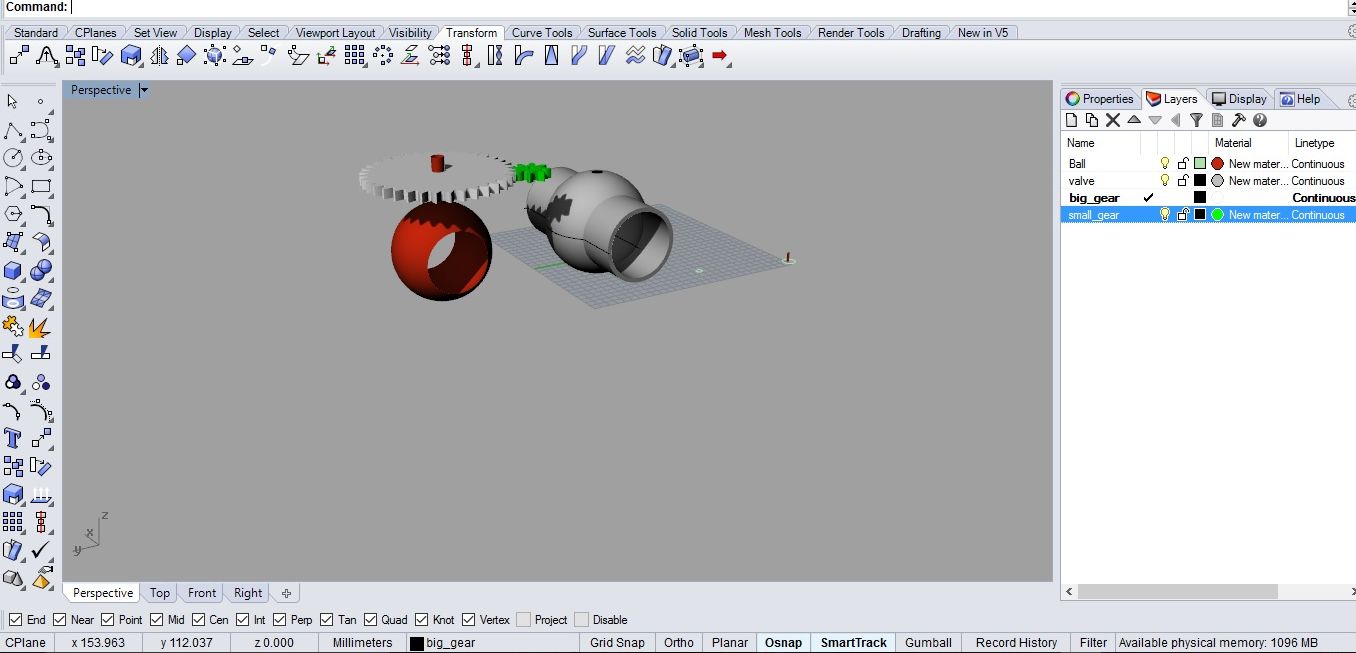Open the Display panel tab
Viewport: 1356px width, 653px height.
click(x=1238, y=99)
